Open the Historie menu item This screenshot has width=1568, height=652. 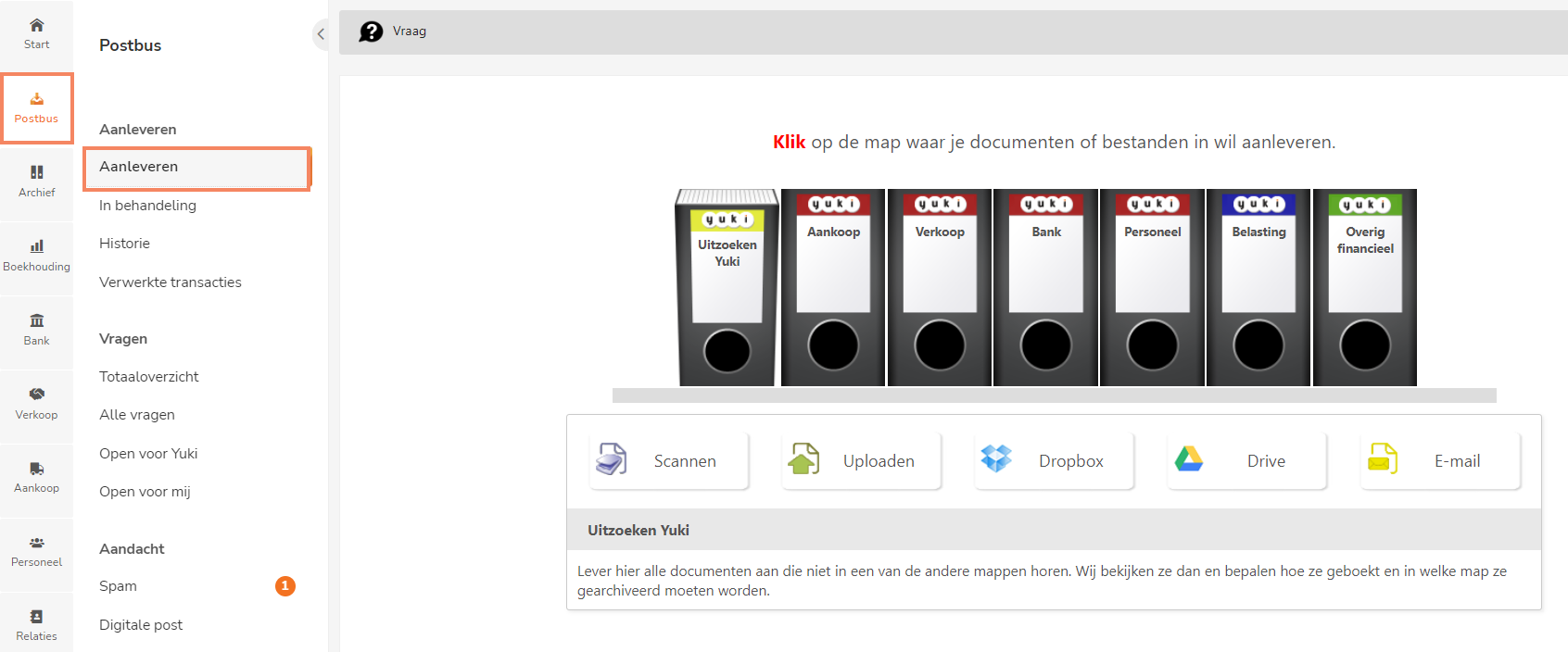coord(124,244)
